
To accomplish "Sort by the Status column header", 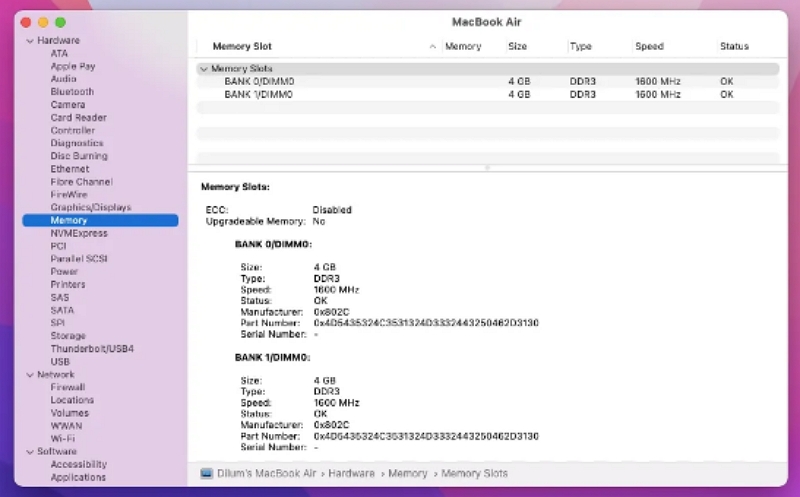I will pyautogui.click(x=734, y=46).
